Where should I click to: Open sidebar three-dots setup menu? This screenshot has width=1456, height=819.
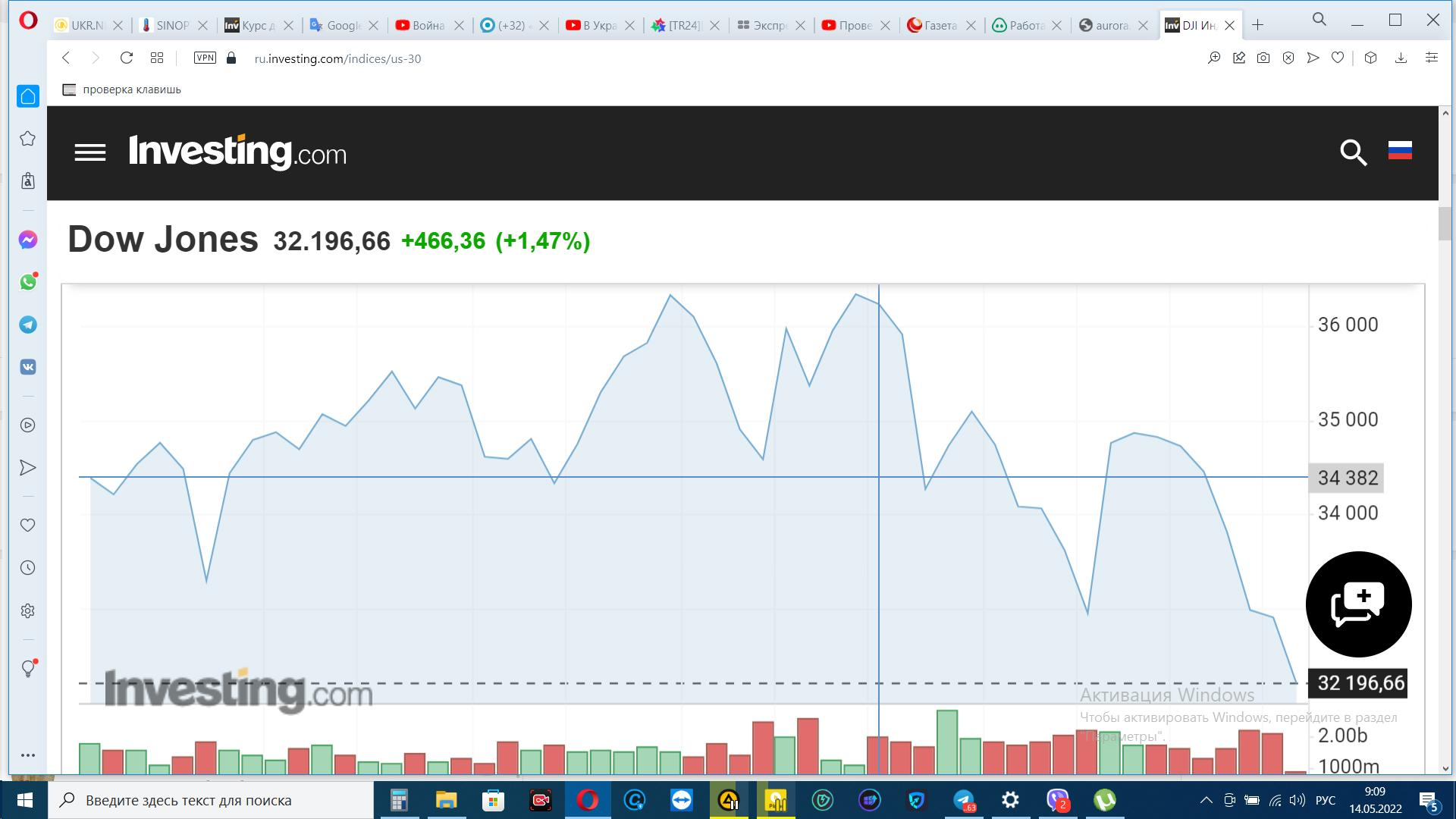(28, 755)
